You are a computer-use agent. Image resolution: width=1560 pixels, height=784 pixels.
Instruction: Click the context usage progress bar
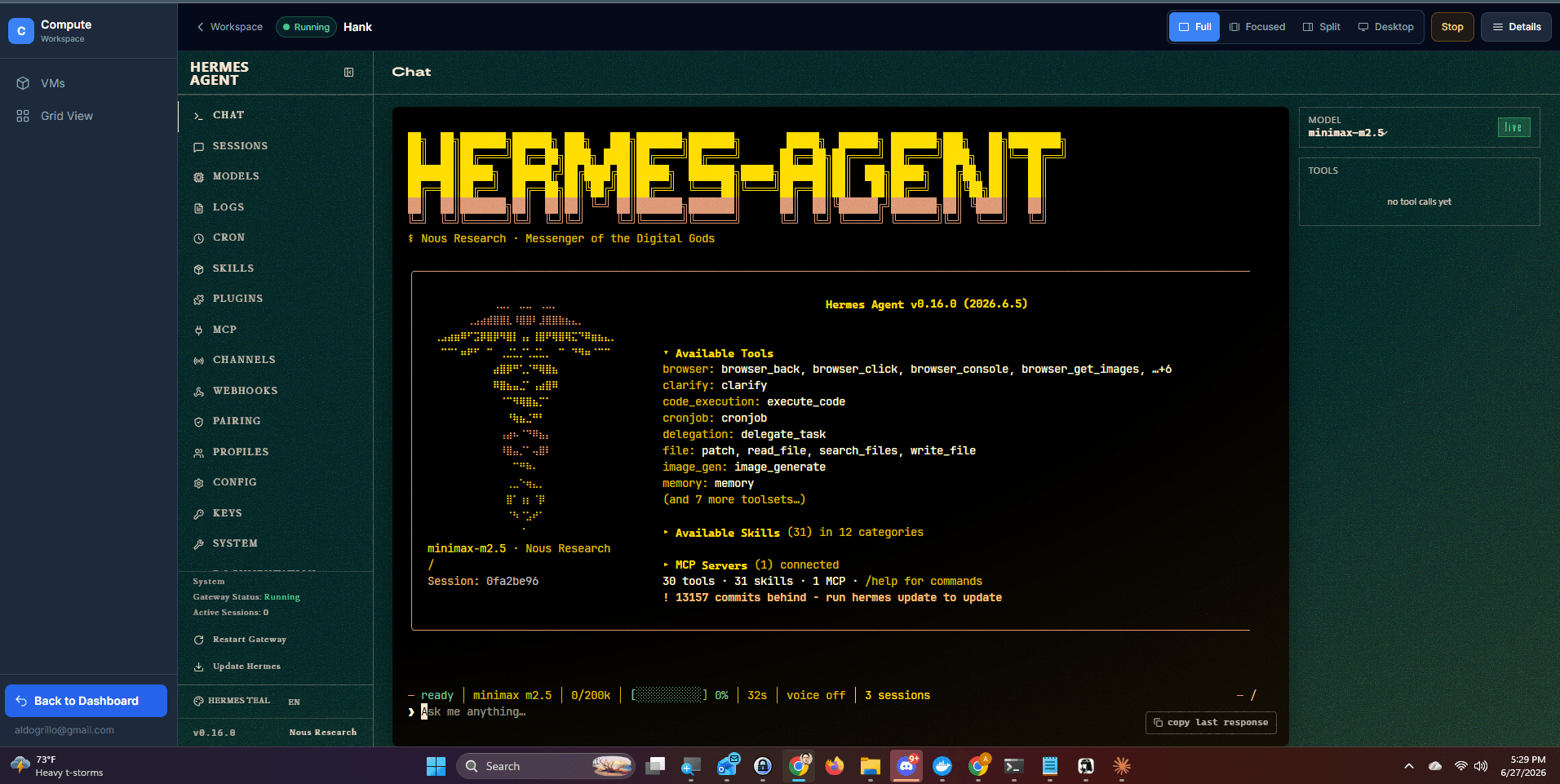(669, 695)
